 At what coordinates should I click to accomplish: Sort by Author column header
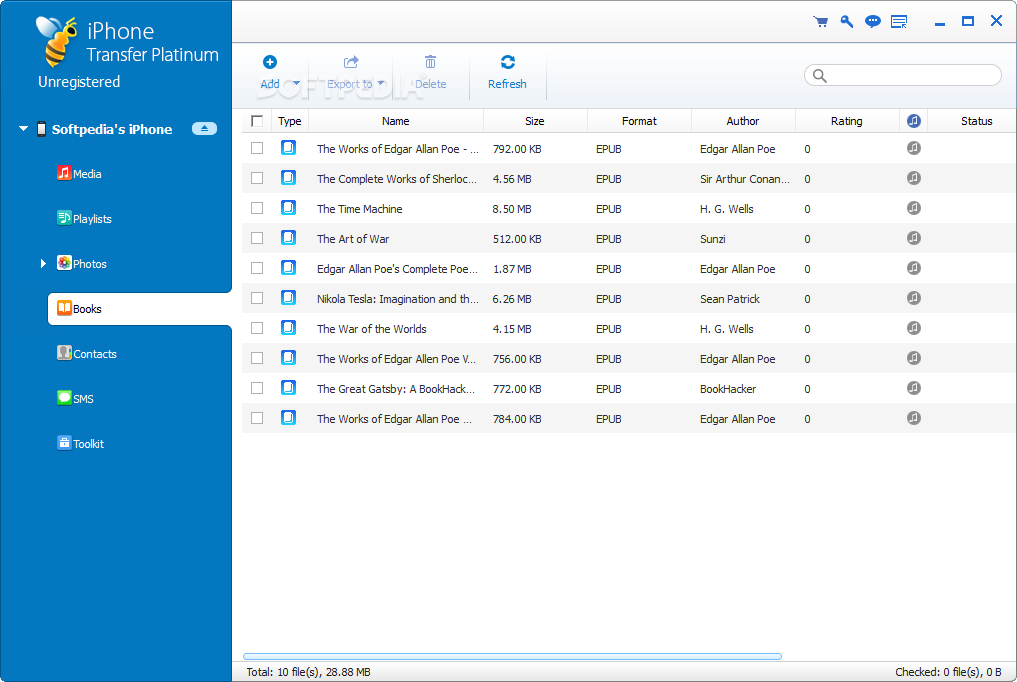(743, 121)
